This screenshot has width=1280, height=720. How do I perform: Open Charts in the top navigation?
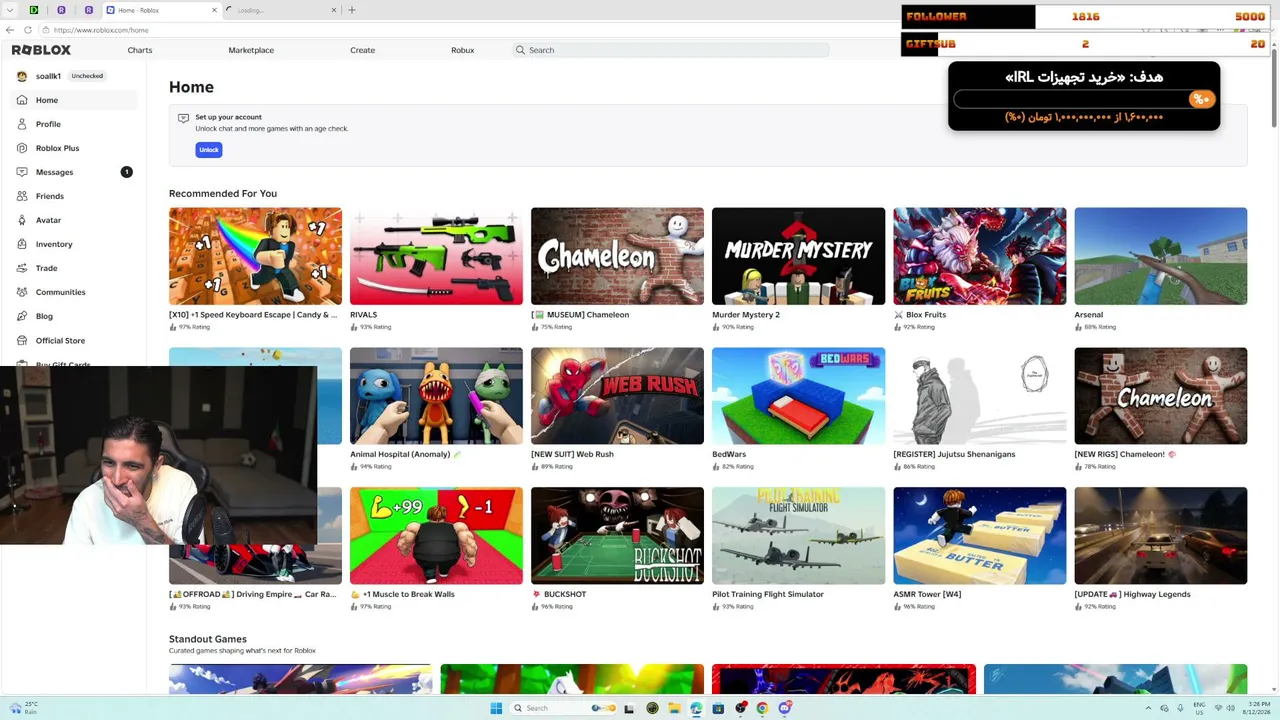tap(140, 50)
